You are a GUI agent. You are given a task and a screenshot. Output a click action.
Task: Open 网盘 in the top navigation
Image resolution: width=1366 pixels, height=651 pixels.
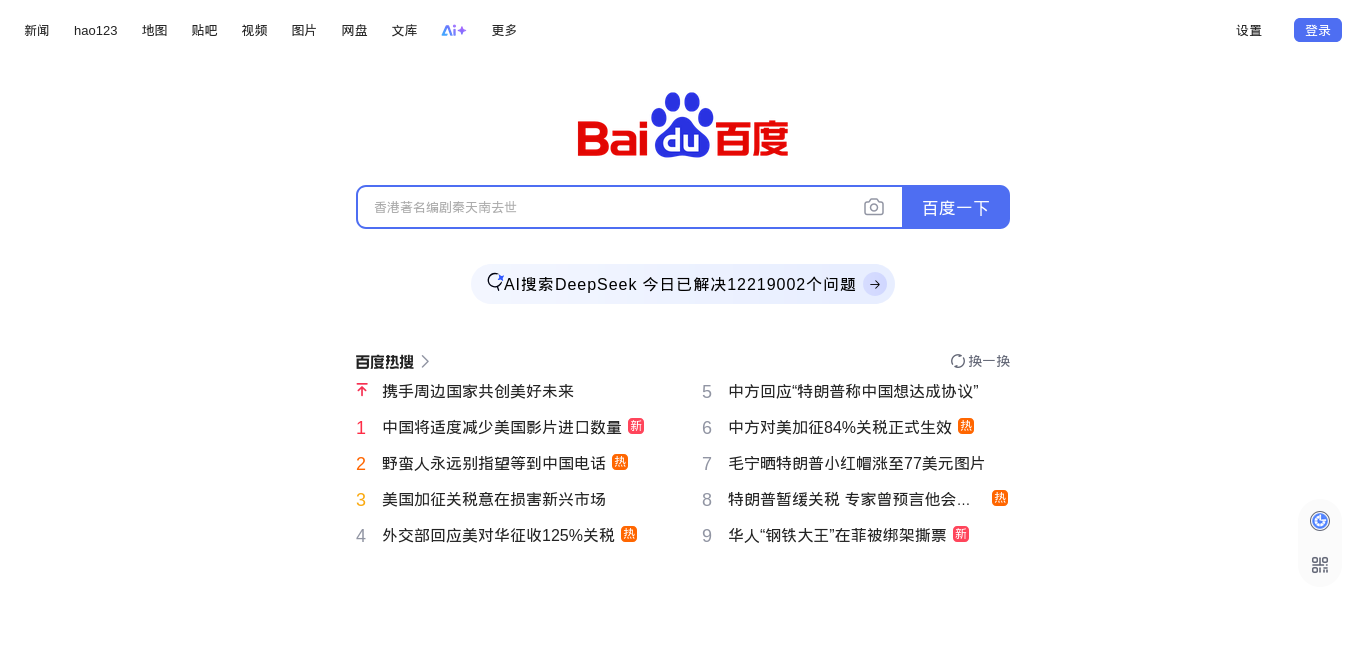click(x=355, y=30)
